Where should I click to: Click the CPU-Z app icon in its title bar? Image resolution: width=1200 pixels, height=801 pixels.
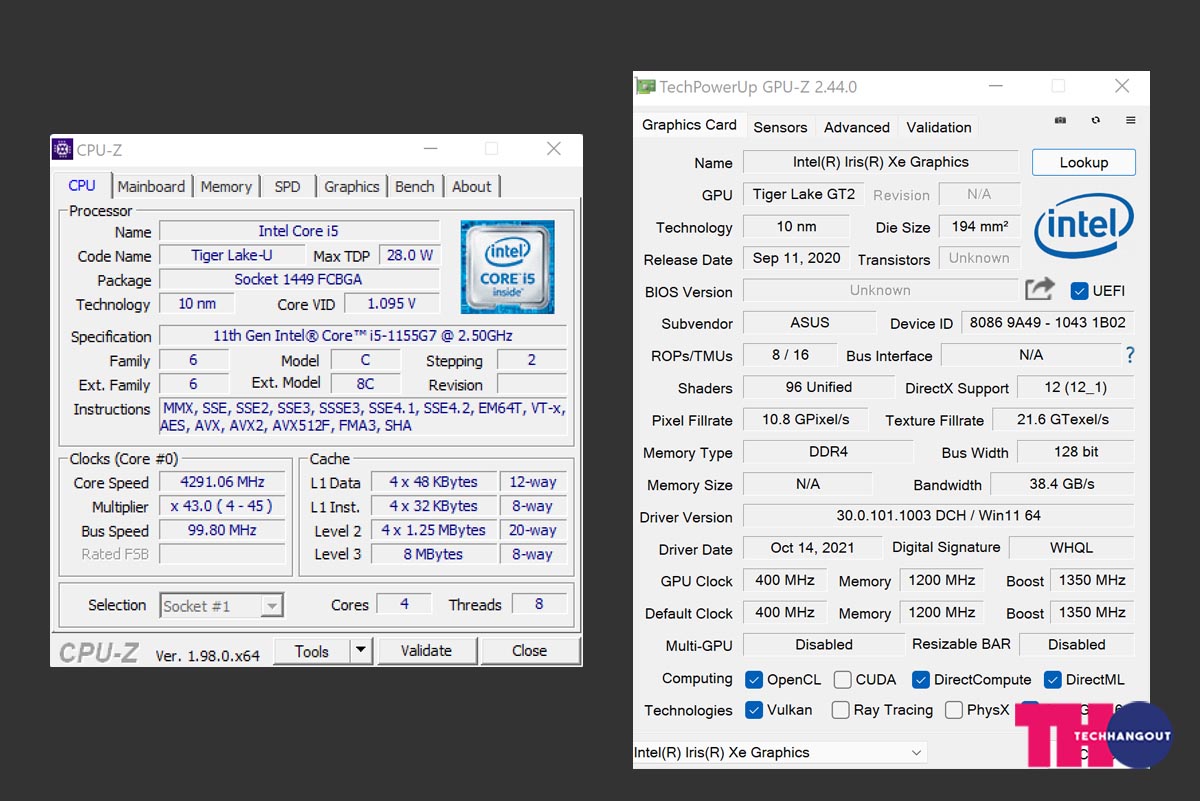pyautogui.click(x=63, y=150)
